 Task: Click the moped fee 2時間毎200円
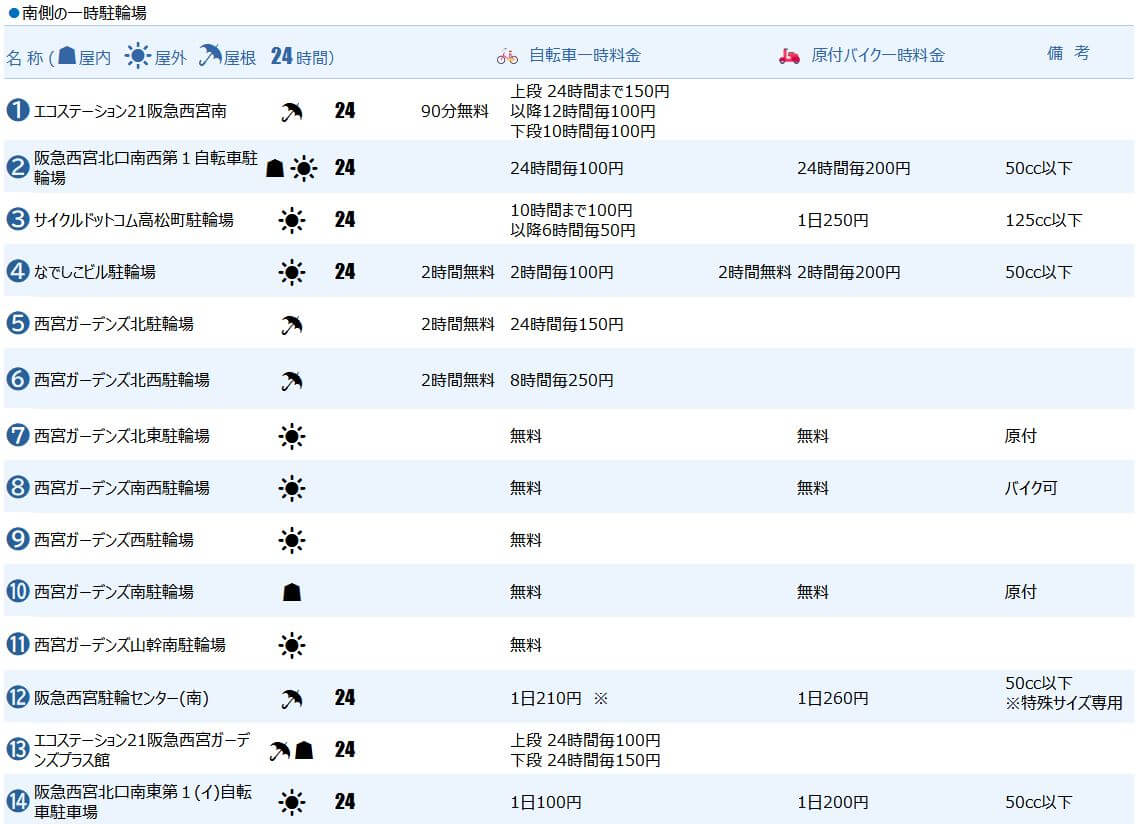(x=848, y=272)
